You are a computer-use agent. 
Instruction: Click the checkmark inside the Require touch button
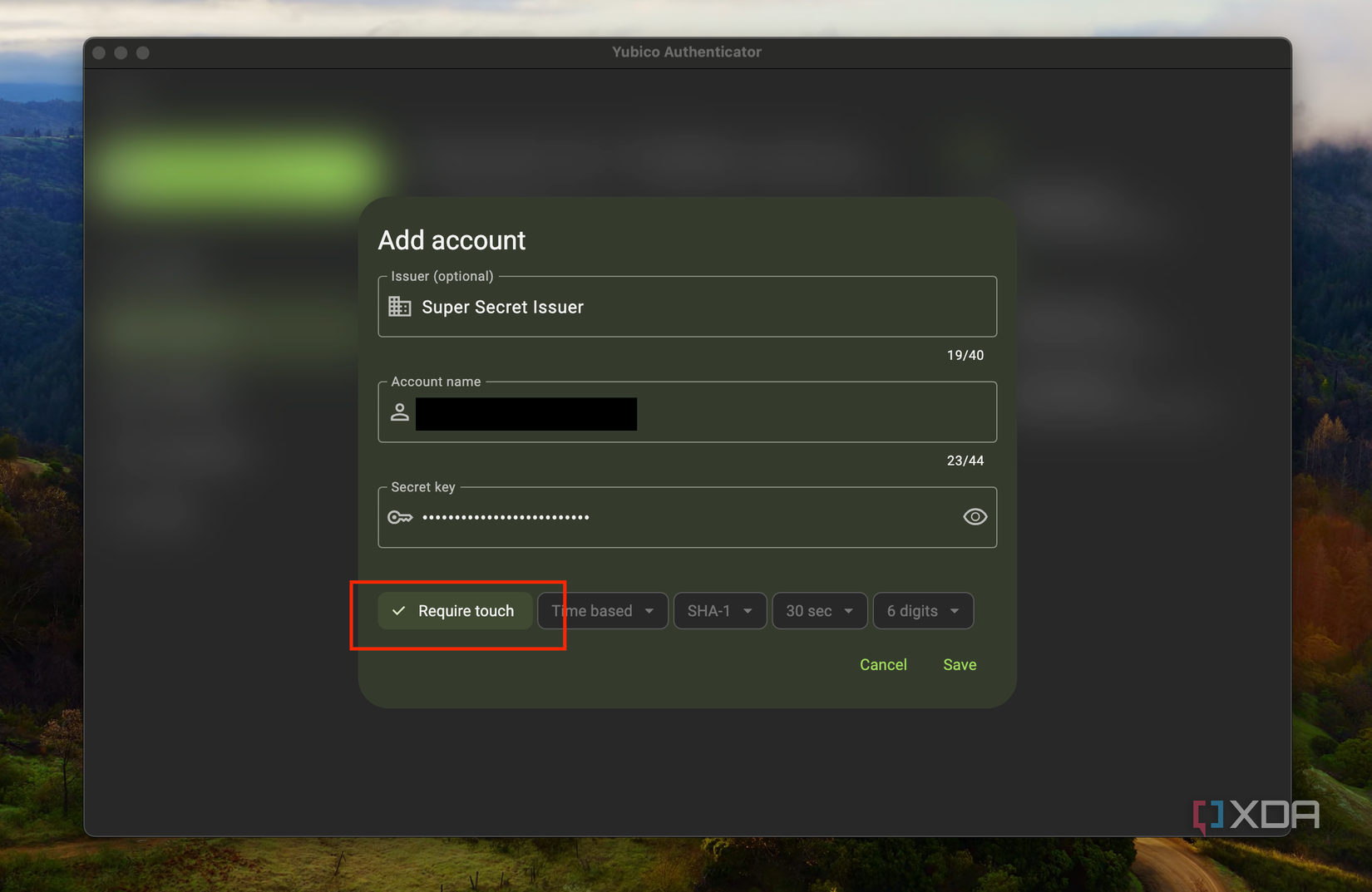click(x=398, y=610)
